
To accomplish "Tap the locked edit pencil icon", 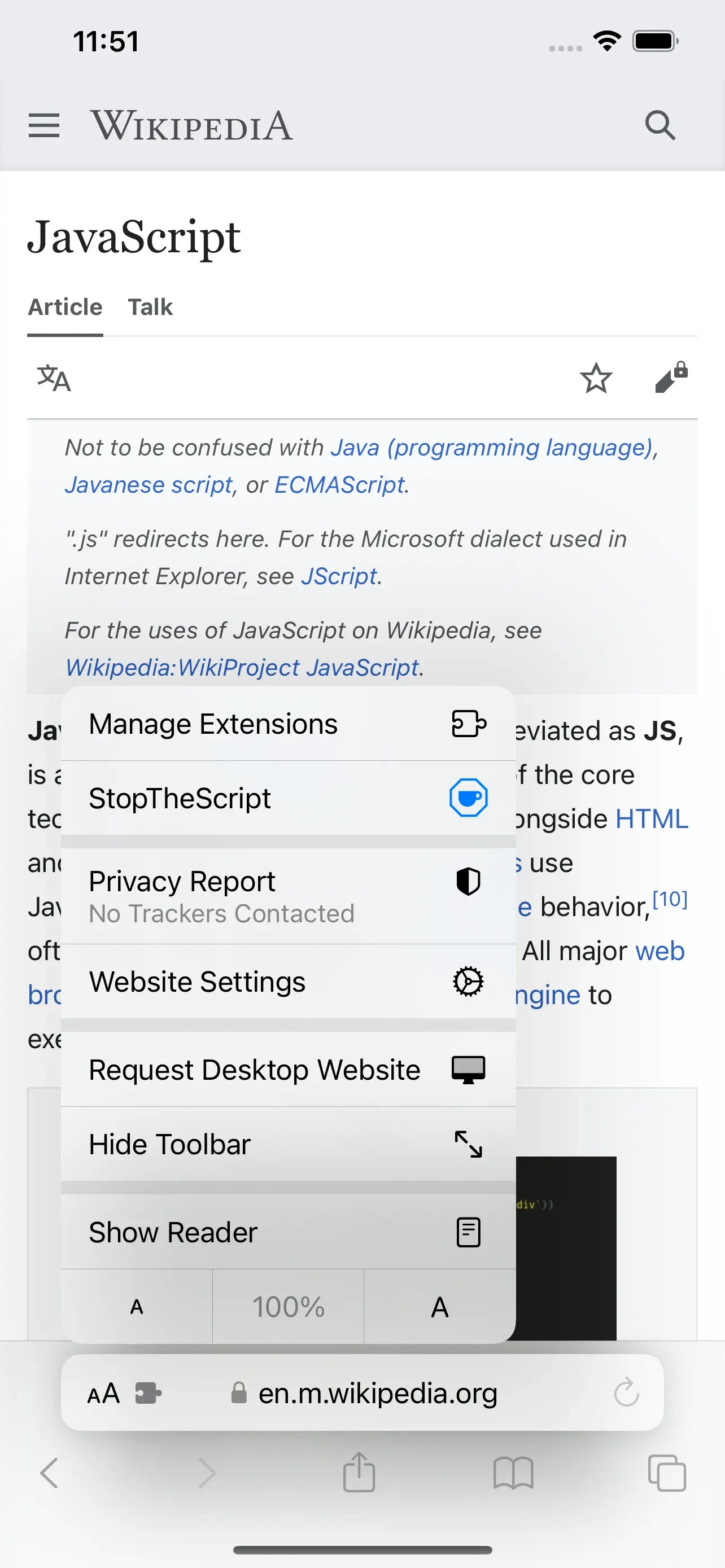I will (x=671, y=378).
